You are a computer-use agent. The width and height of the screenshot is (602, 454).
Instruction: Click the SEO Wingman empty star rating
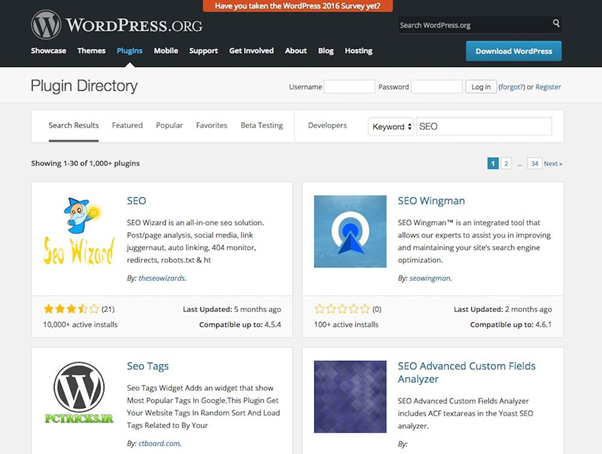[342, 309]
